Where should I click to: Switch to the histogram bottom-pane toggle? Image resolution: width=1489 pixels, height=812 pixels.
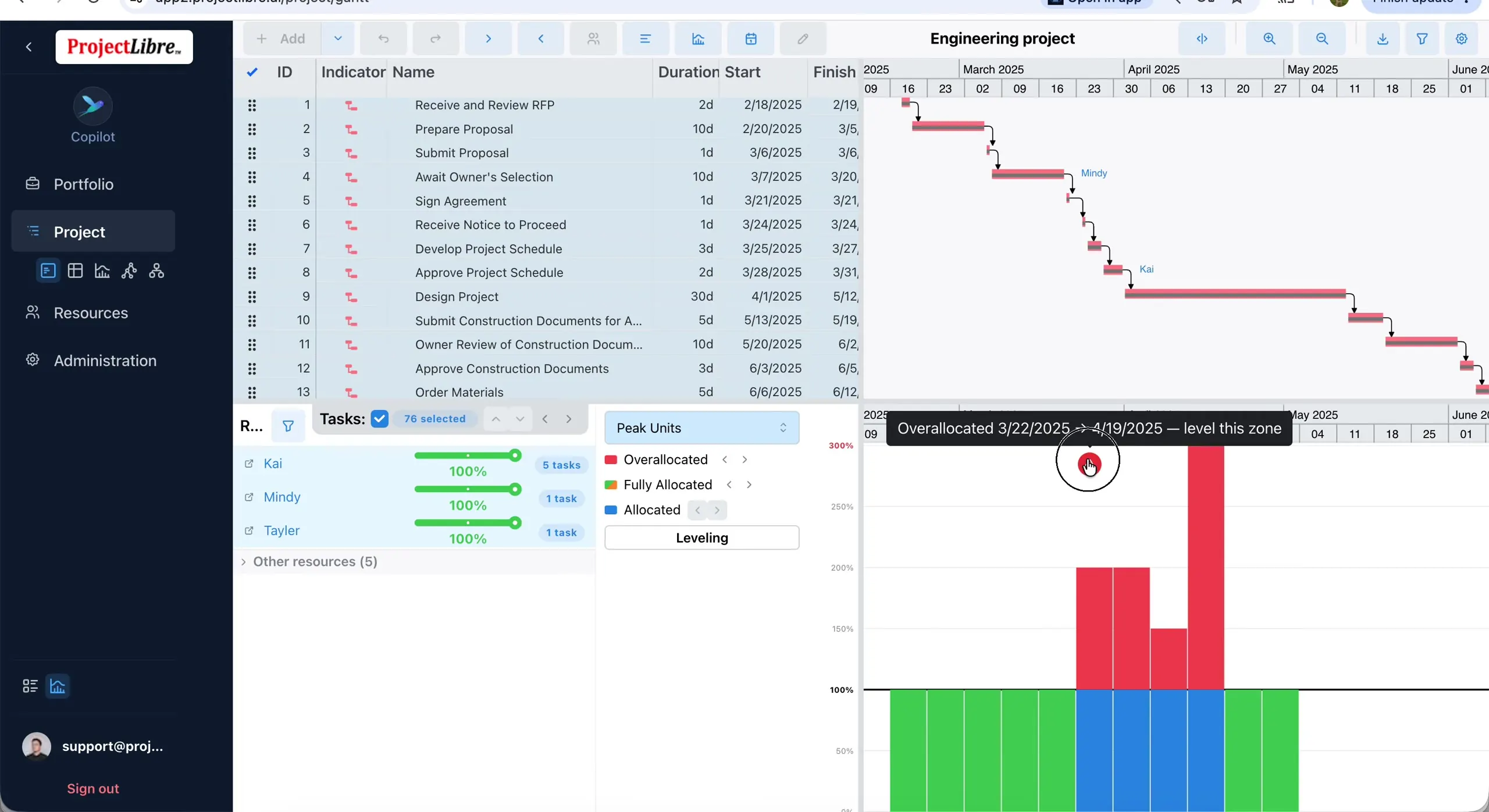pyautogui.click(x=58, y=686)
